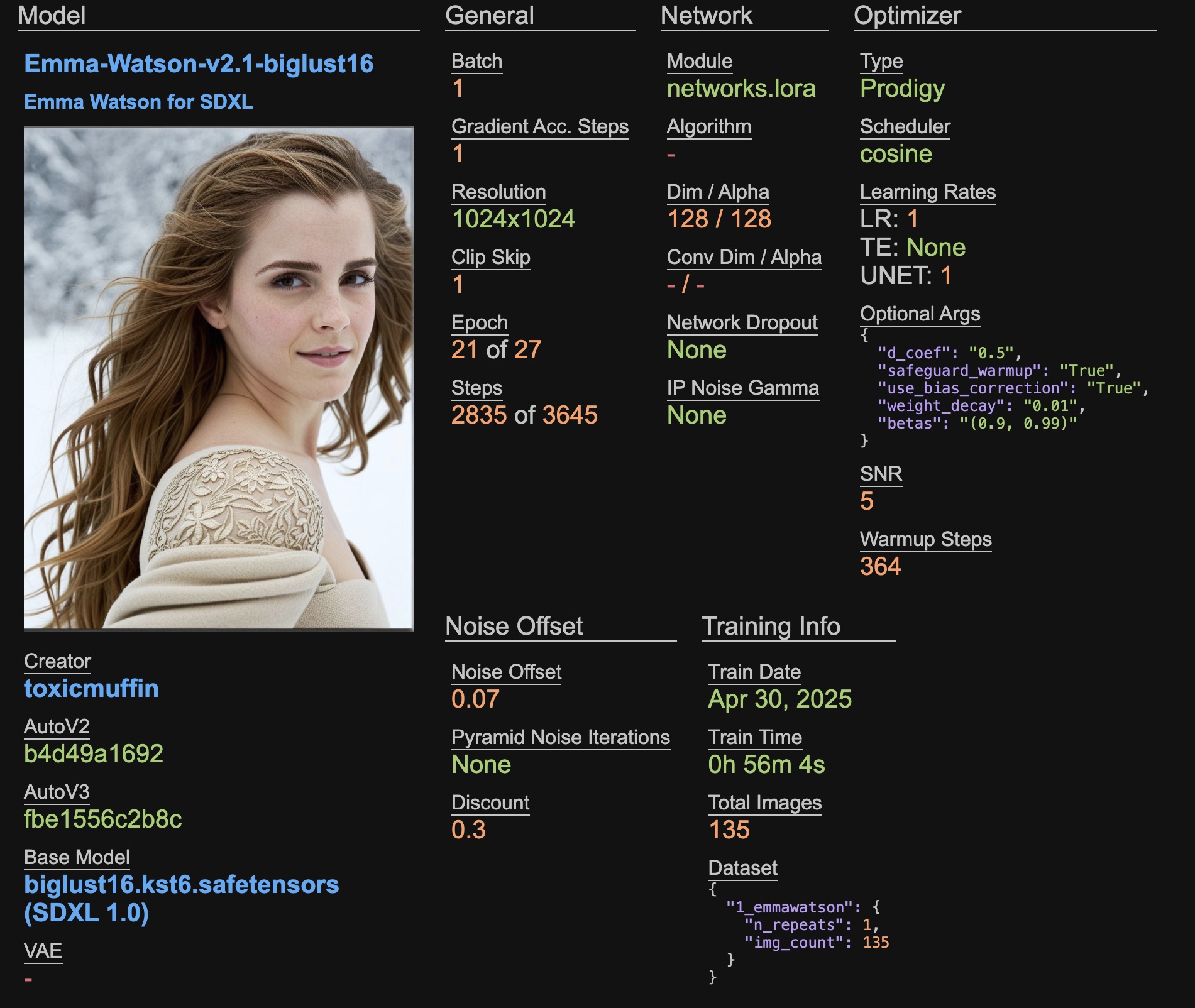Click the 'Module' label
Viewport: 1195px width, 1008px height.
pos(700,61)
